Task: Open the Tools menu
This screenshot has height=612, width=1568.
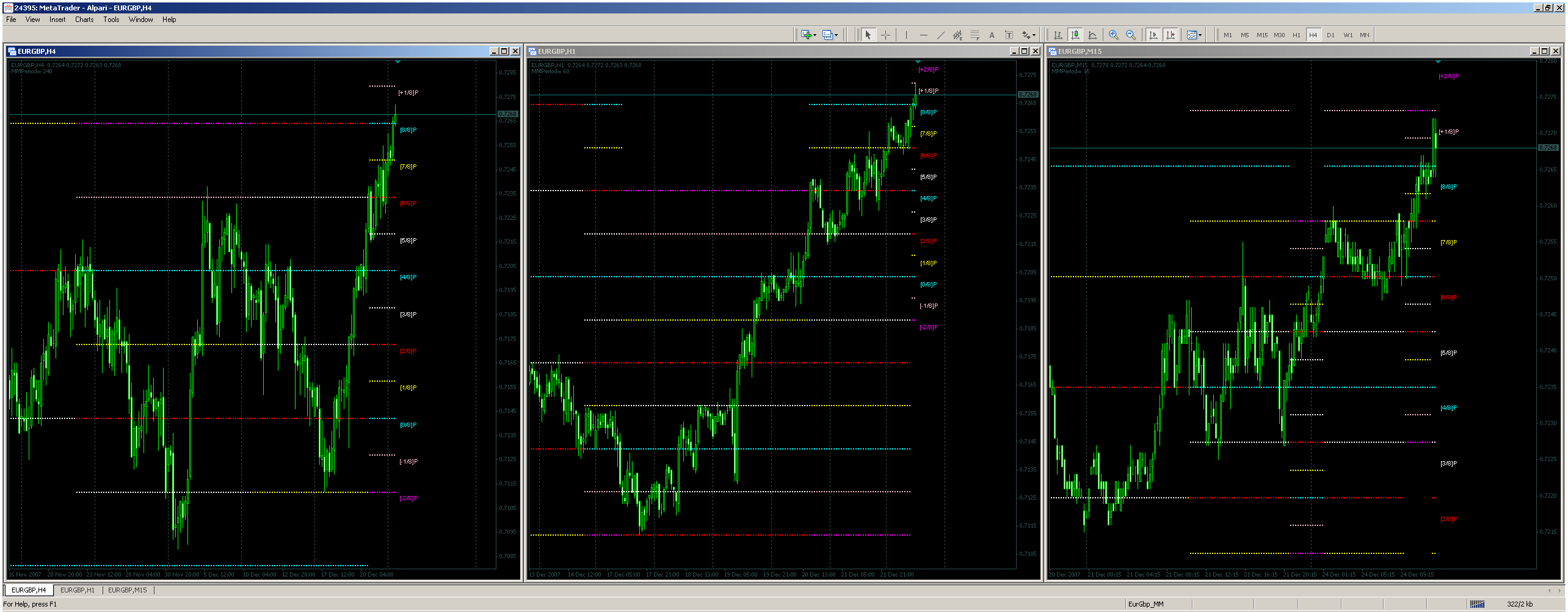Action: [x=111, y=20]
